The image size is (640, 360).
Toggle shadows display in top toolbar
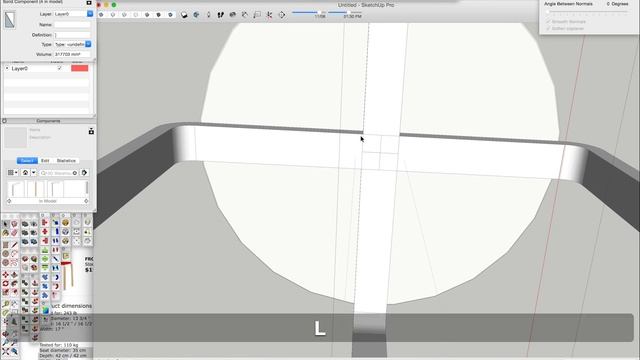[x=184, y=15]
